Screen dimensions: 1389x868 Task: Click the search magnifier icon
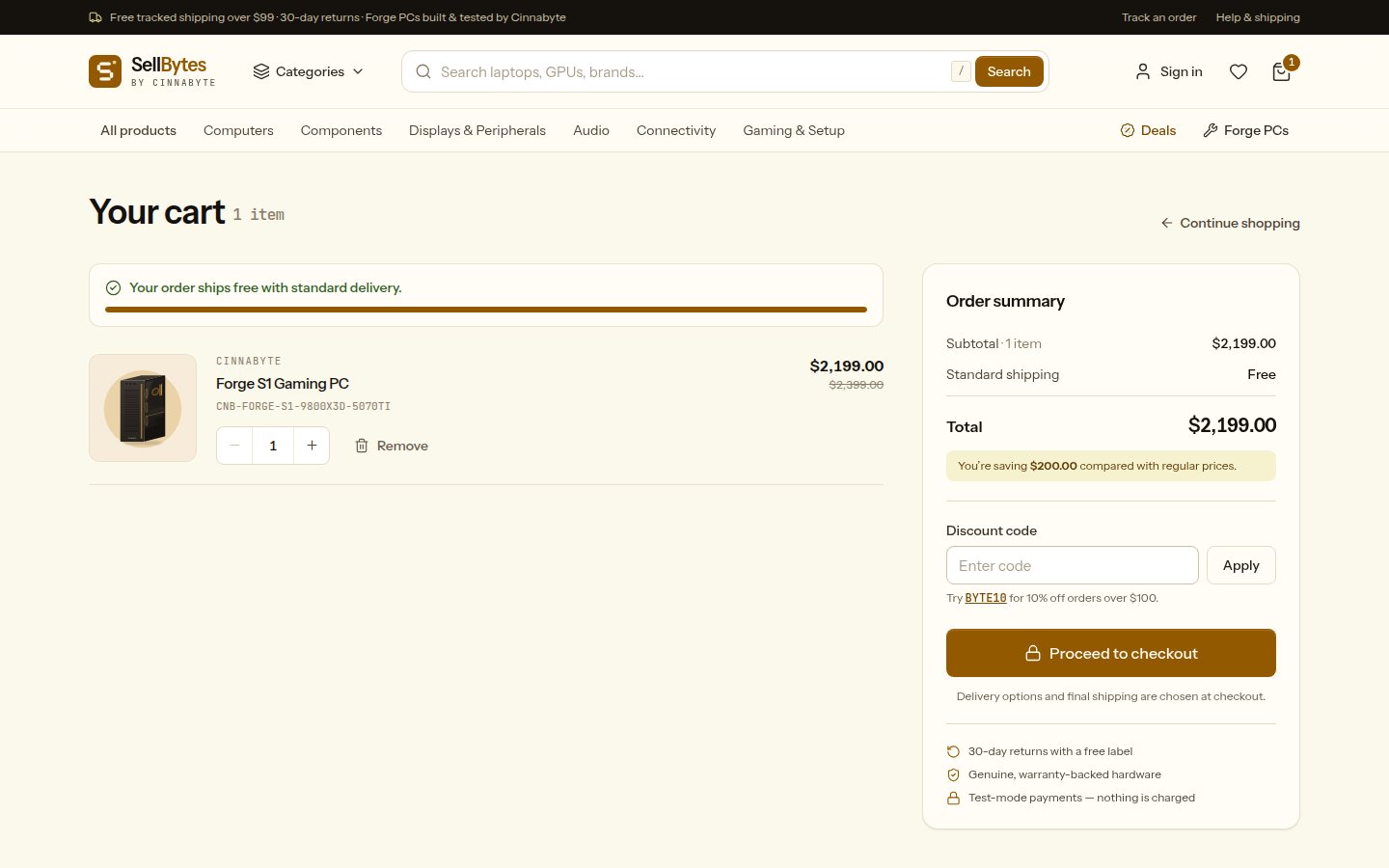(x=423, y=71)
